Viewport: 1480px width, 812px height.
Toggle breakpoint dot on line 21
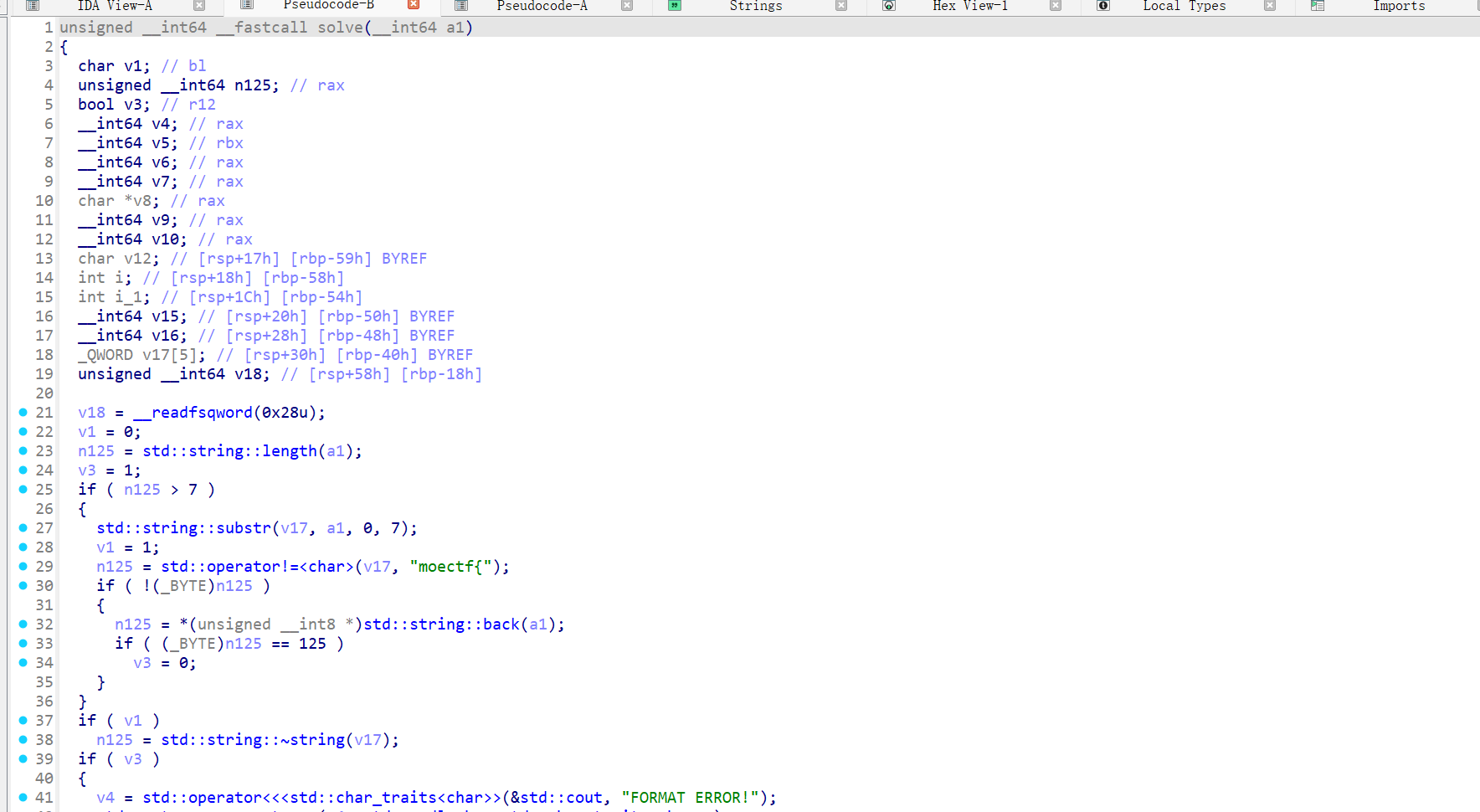[23, 412]
